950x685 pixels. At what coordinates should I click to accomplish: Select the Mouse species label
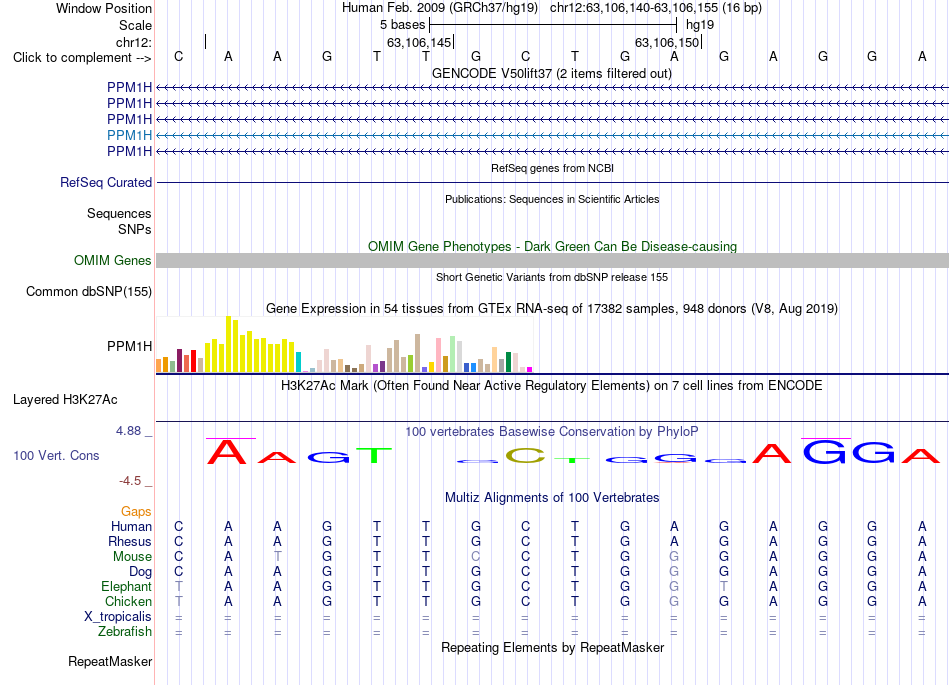(x=133, y=556)
